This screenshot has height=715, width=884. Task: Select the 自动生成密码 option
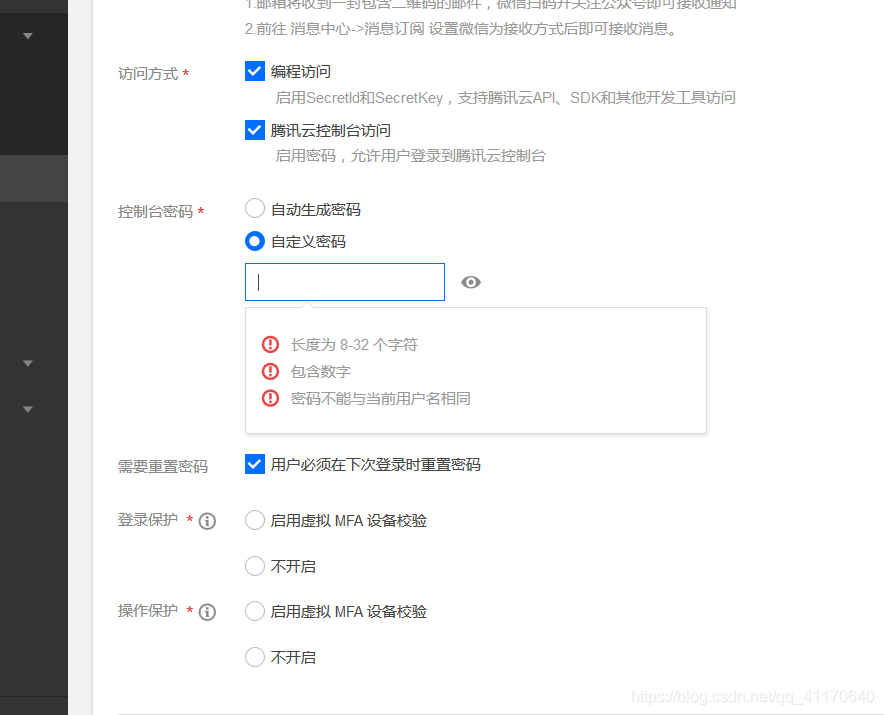255,209
